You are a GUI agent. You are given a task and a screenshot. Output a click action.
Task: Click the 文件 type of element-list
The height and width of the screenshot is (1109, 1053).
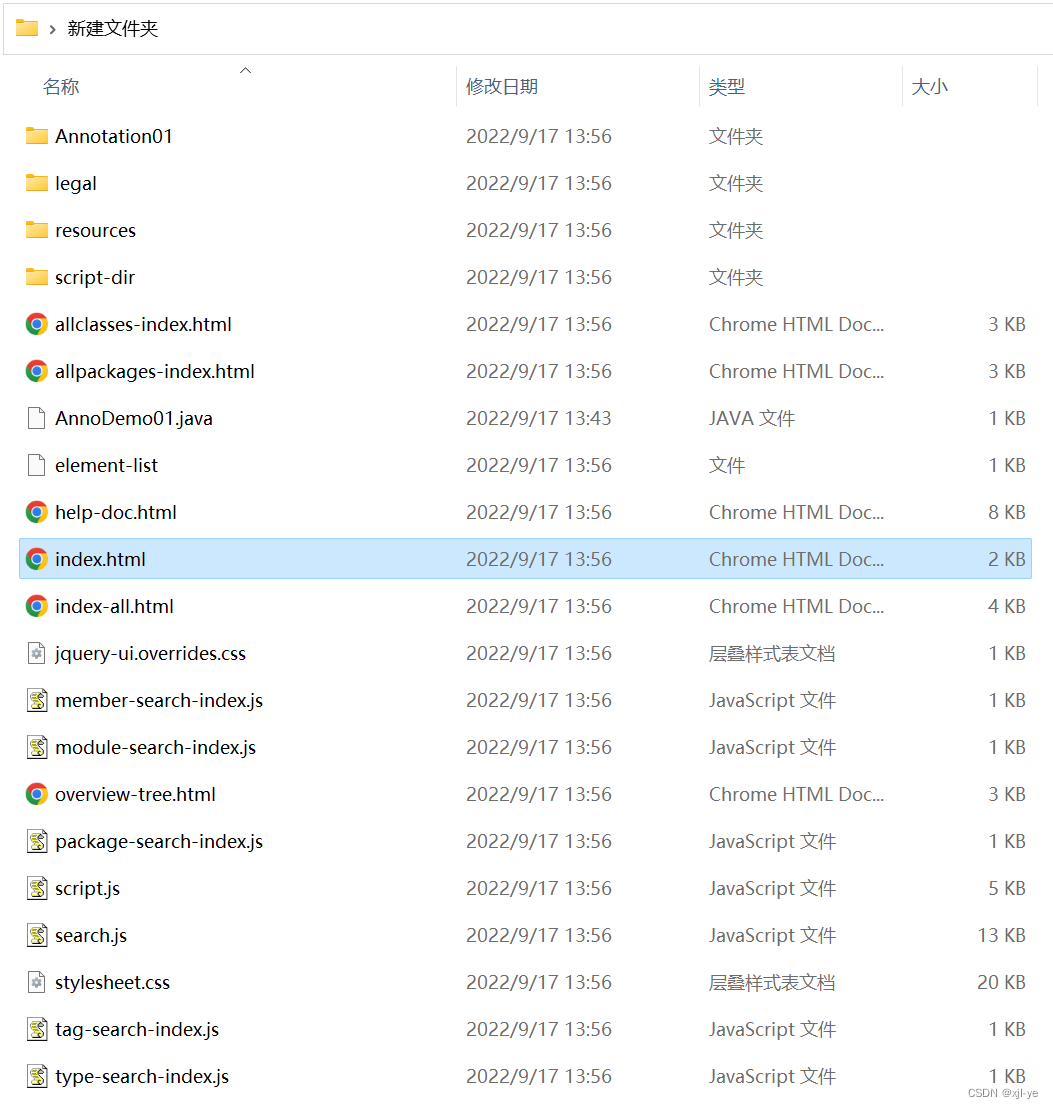coord(727,465)
